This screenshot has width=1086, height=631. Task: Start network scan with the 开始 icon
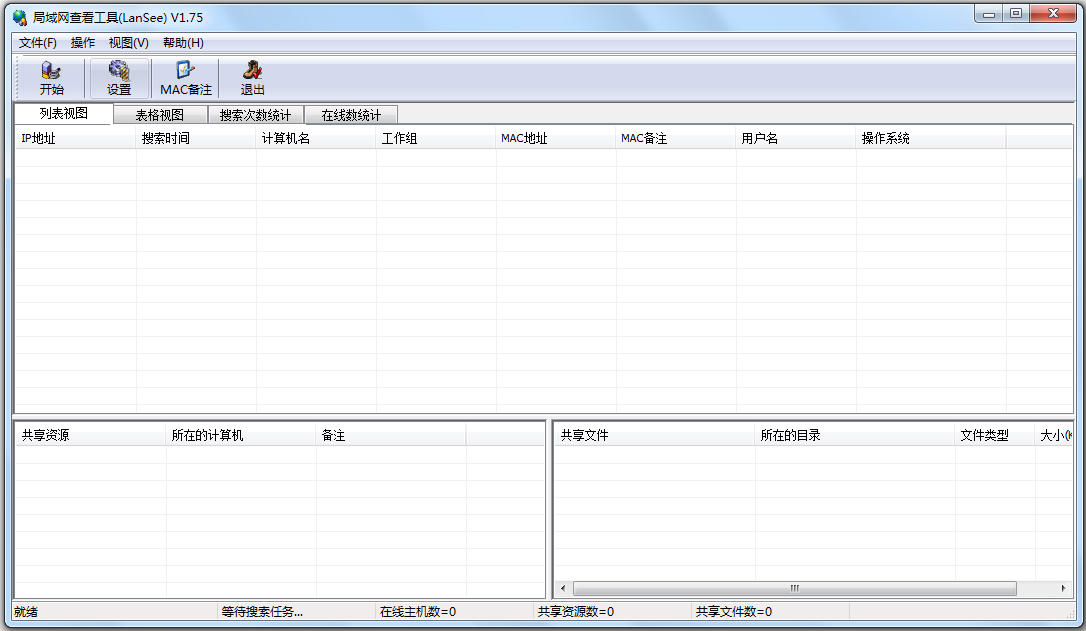(52, 76)
